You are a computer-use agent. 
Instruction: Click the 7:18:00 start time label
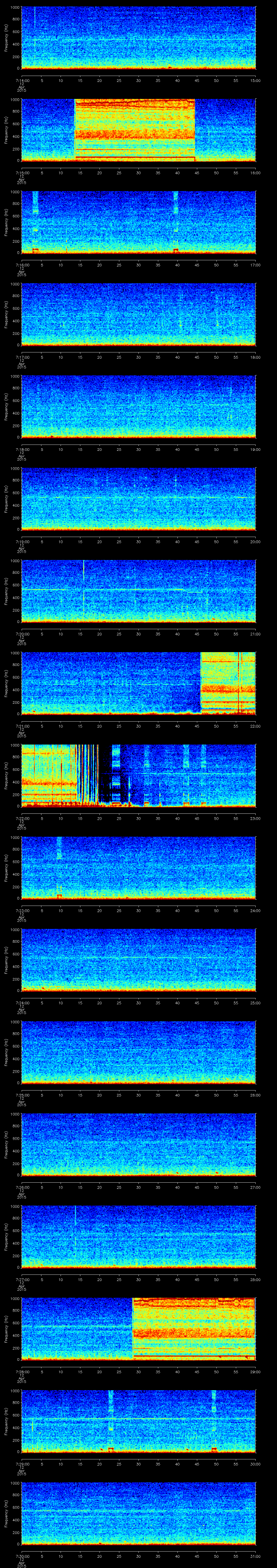click(22, 449)
